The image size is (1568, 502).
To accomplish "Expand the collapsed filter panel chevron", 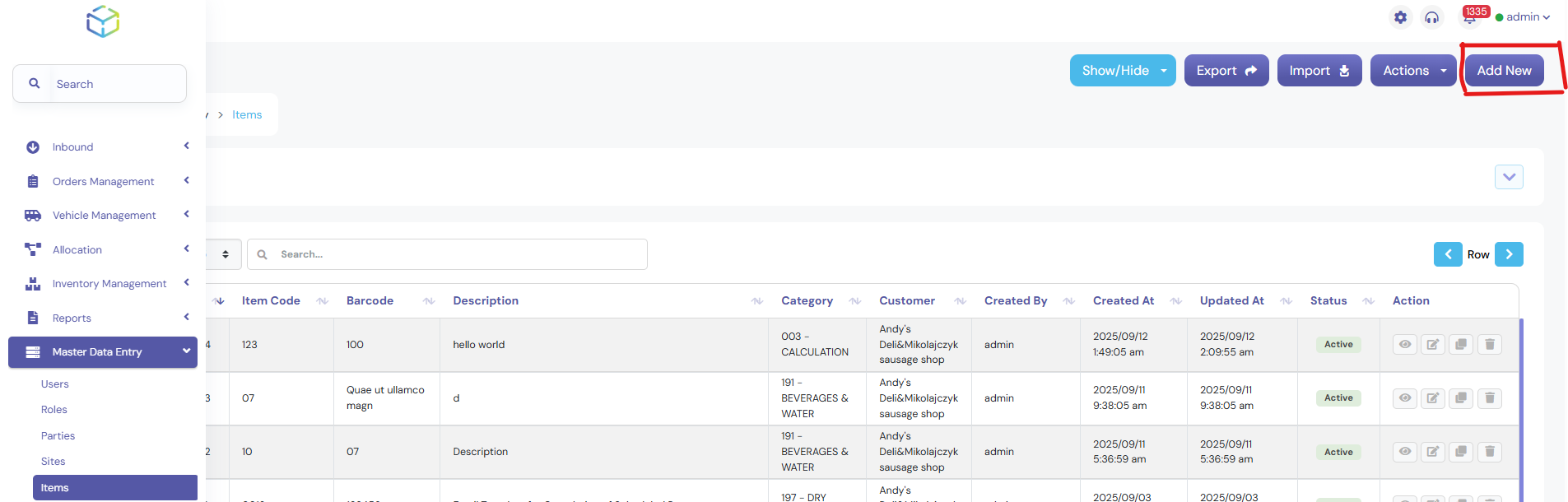I will click(1508, 177).
